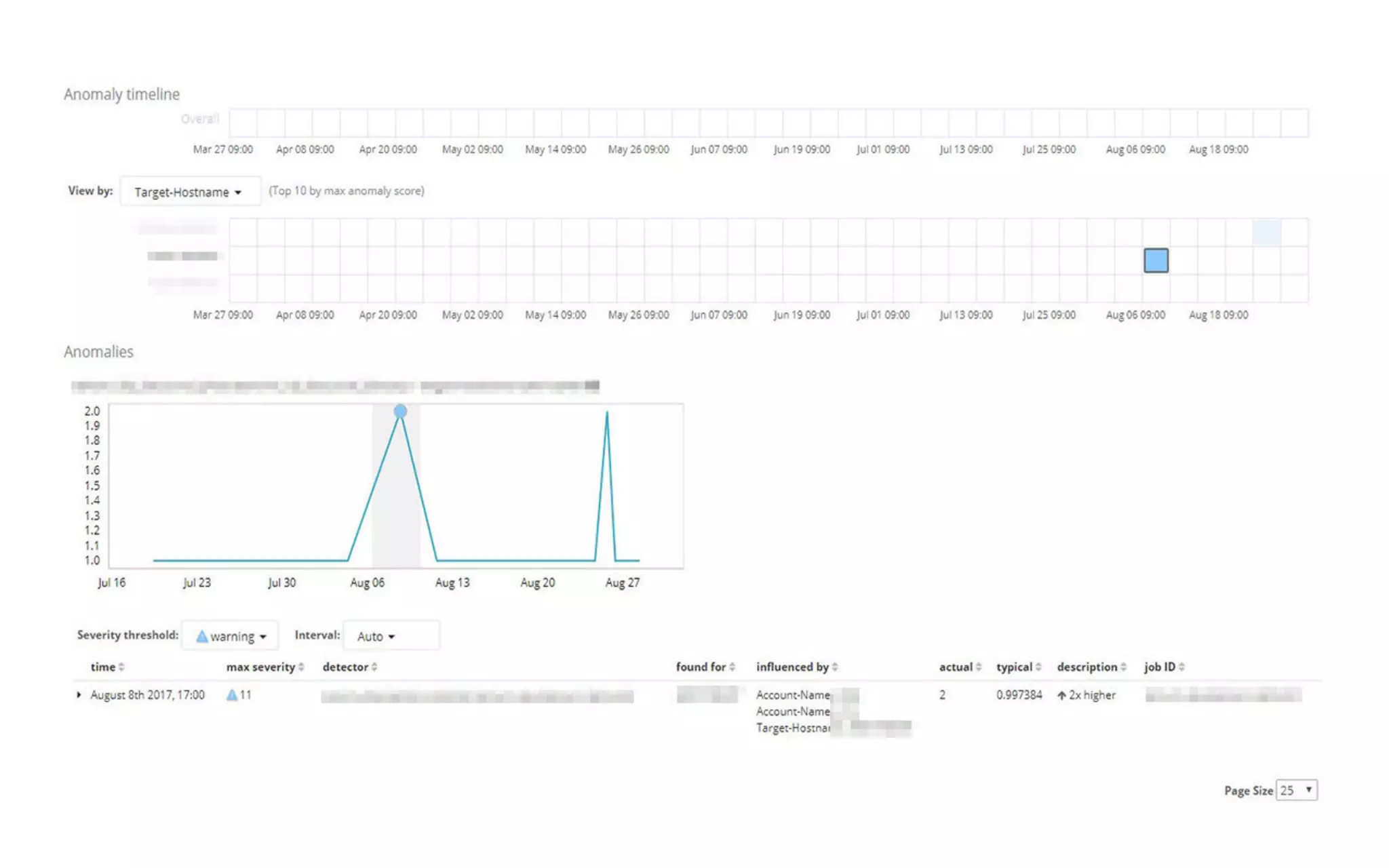Sort table by description column
The width and height of the screenshot is (1389, 868).
click(1091, 667)
